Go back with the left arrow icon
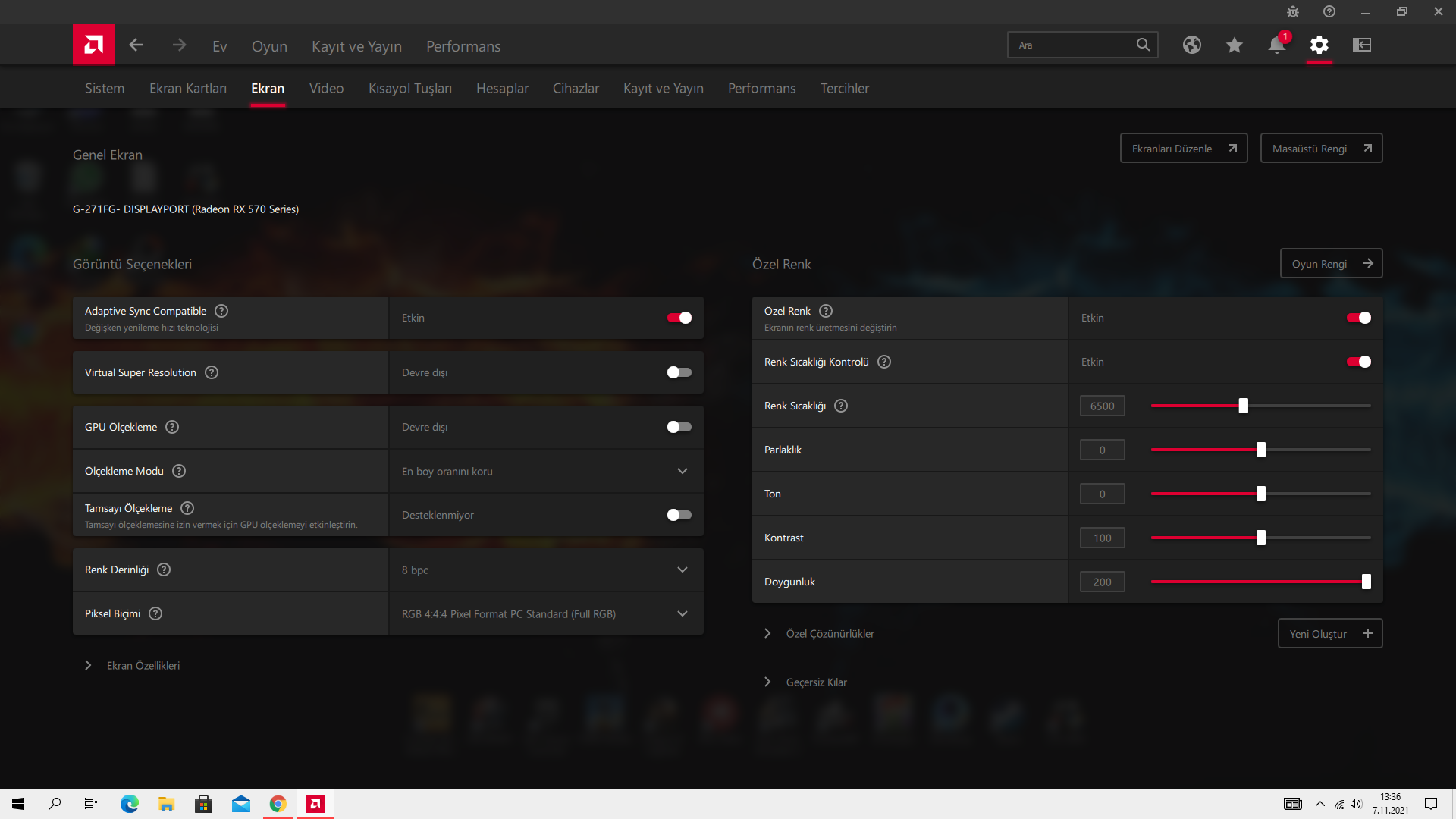1456x819 pixels. 136,45
